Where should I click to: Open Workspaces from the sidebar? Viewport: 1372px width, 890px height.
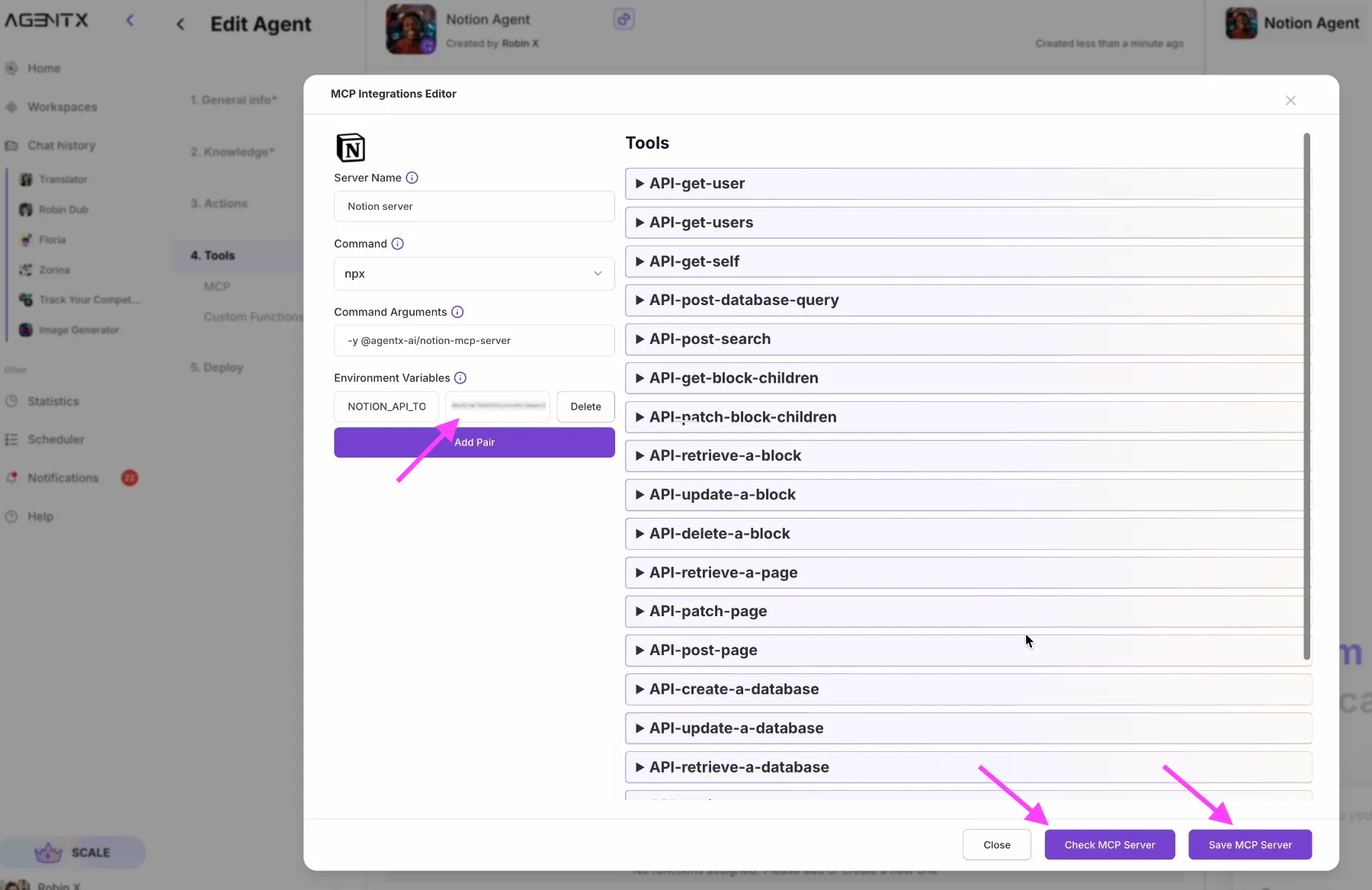click(62, 107)
